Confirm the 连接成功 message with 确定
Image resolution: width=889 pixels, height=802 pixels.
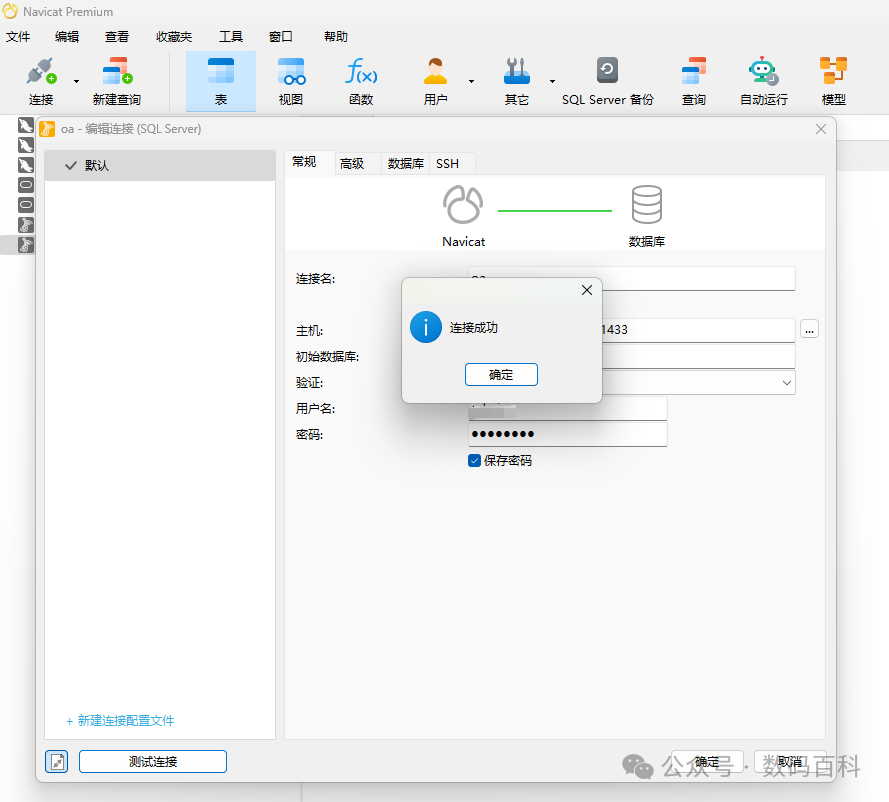tap(501, 375)
